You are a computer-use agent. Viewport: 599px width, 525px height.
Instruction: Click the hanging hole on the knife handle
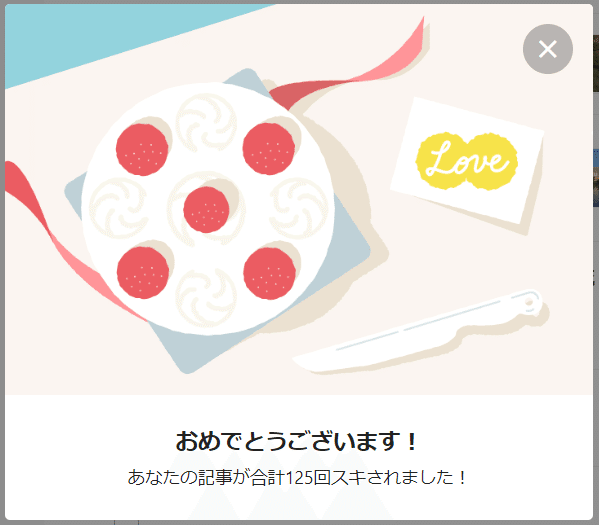529,302
